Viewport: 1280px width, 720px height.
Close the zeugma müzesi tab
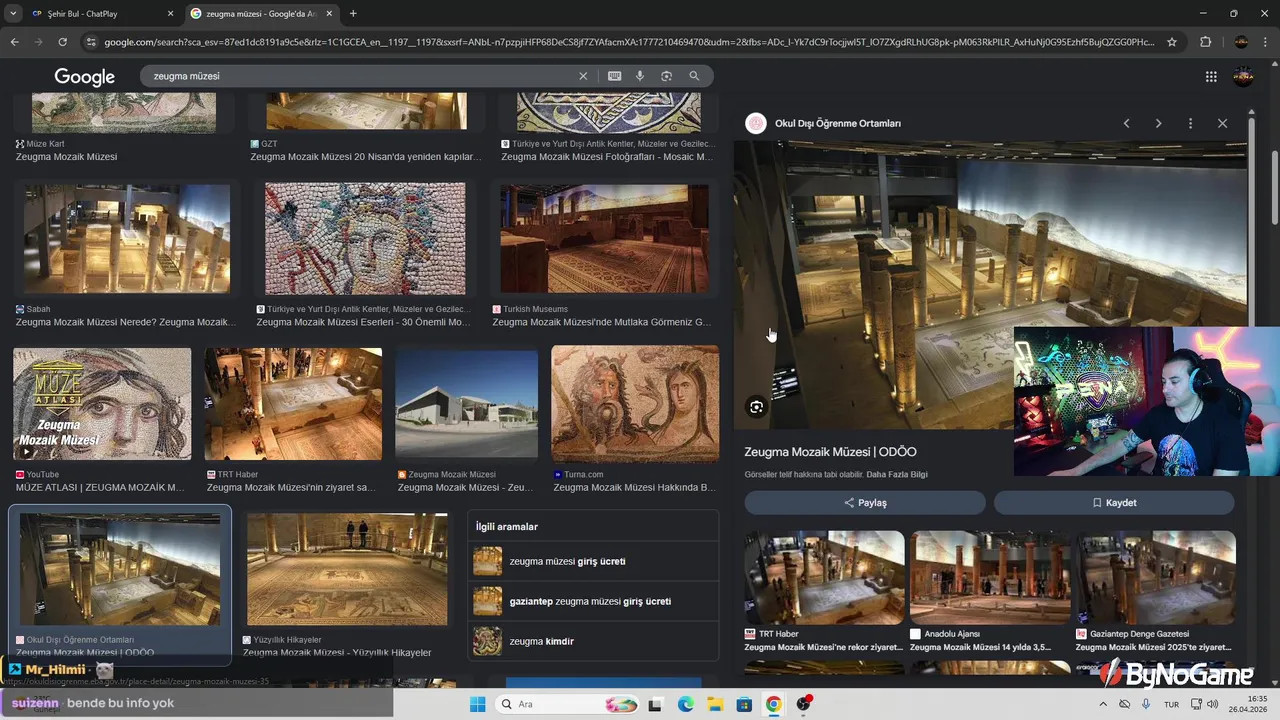tap(329, 14)
